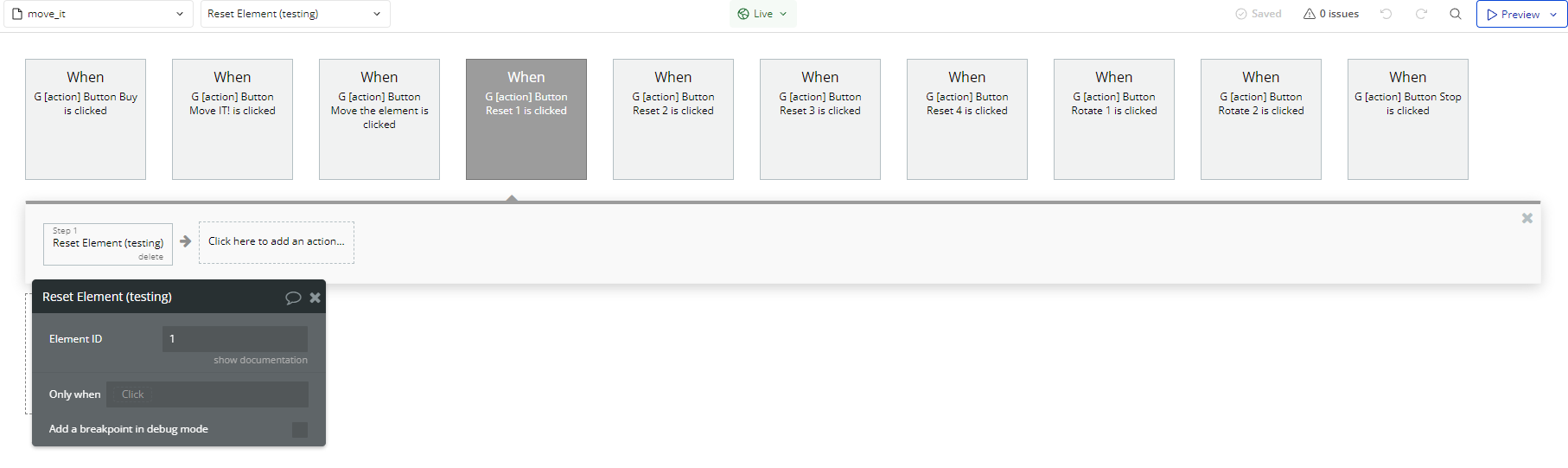
Task: Close the workflow actions panel
Action: tap(1527, 218)
